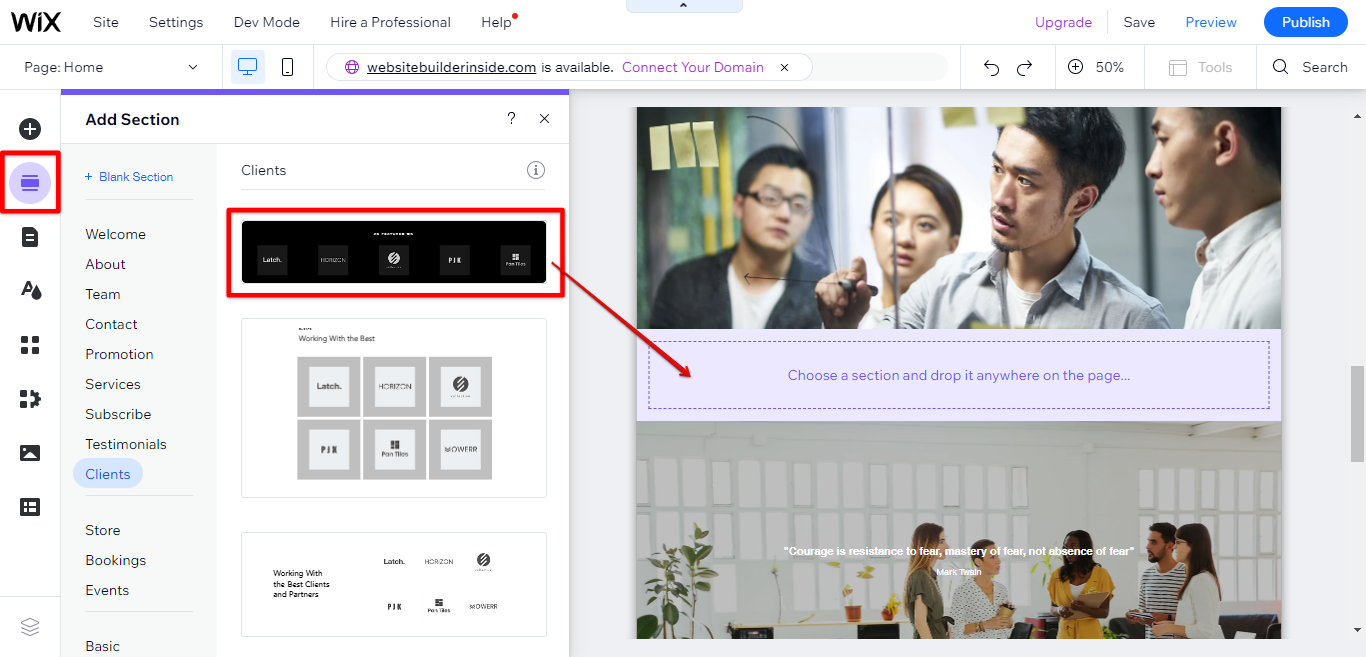Open the Dev Mode menu
This screenshot has width=1366, height=657.
point(266,21)
